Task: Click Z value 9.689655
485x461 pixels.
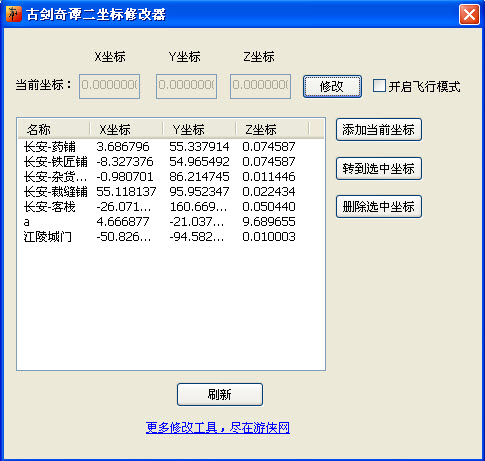Action: coord(269,222)
